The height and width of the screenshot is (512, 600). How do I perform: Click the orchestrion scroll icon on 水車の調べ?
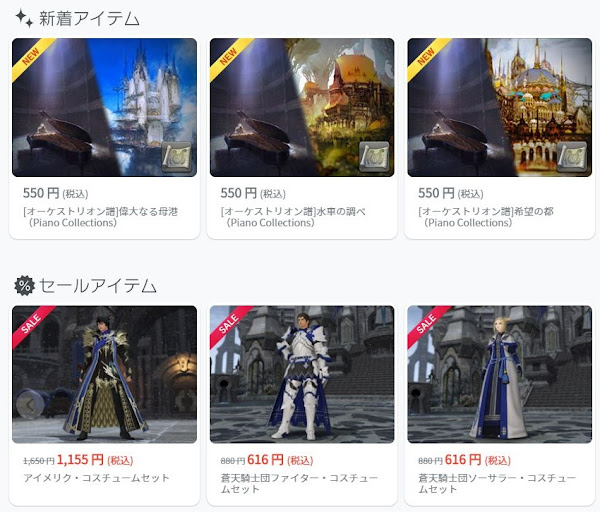click(374, 157)
